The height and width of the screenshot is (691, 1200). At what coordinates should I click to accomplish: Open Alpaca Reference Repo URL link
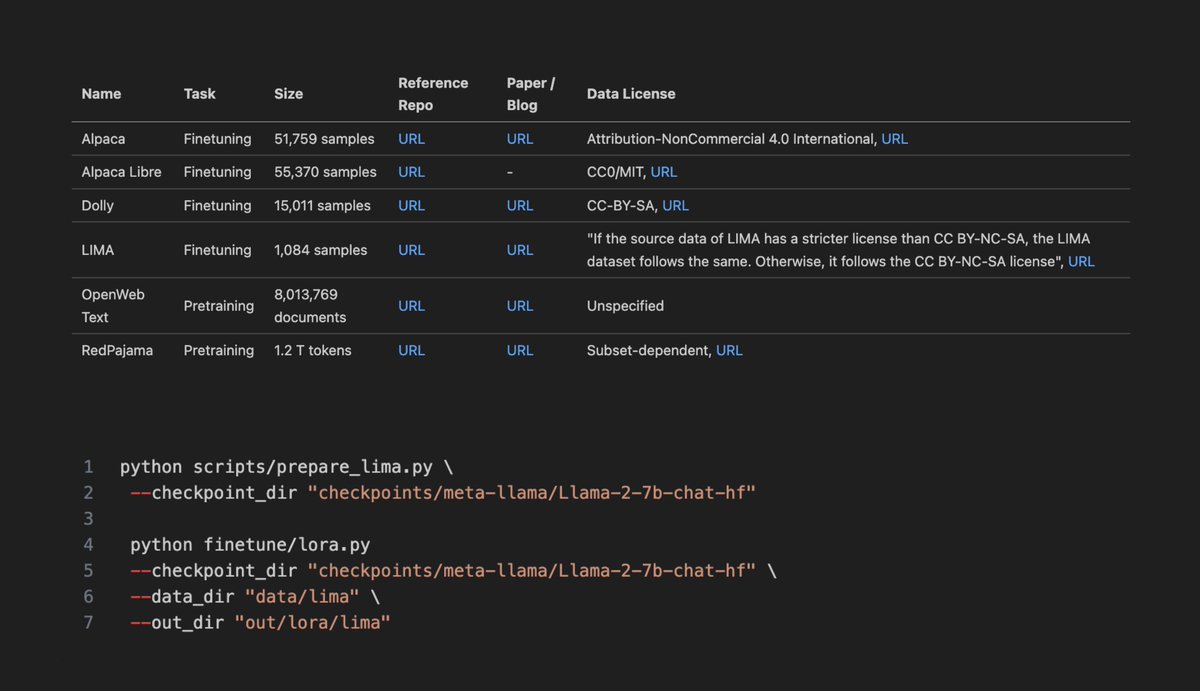pos(411,139)
